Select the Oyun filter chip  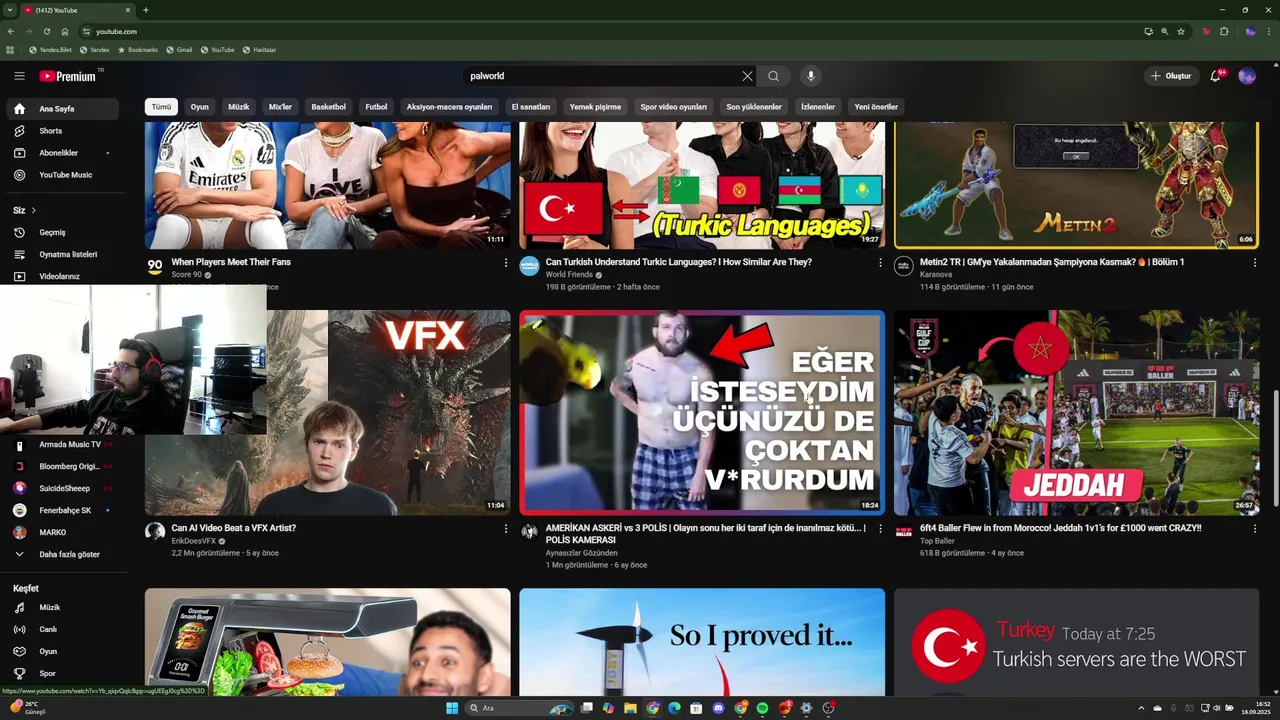pos(200,107)
